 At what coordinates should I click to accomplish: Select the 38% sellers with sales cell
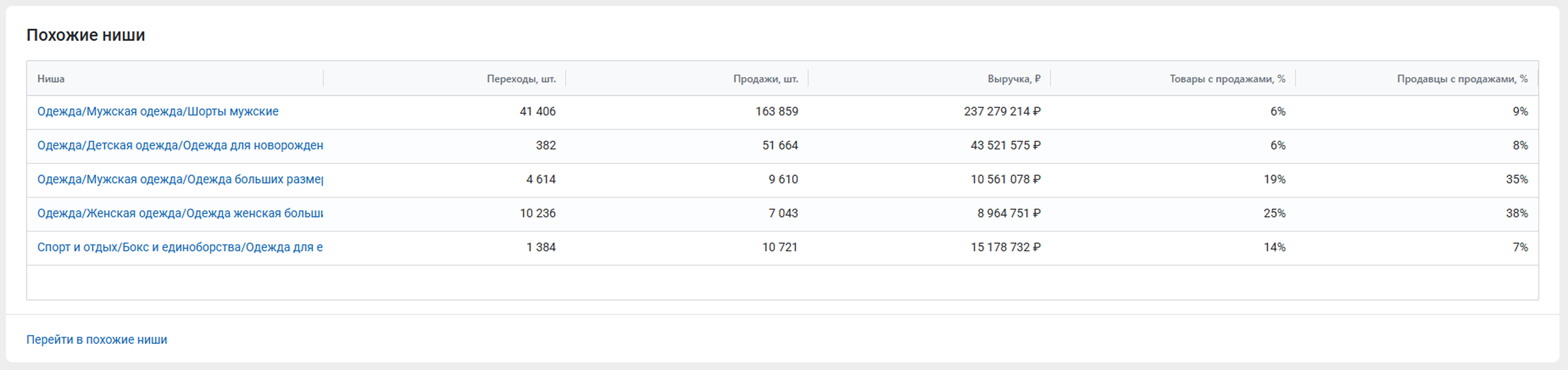(x=1516, y=213)
